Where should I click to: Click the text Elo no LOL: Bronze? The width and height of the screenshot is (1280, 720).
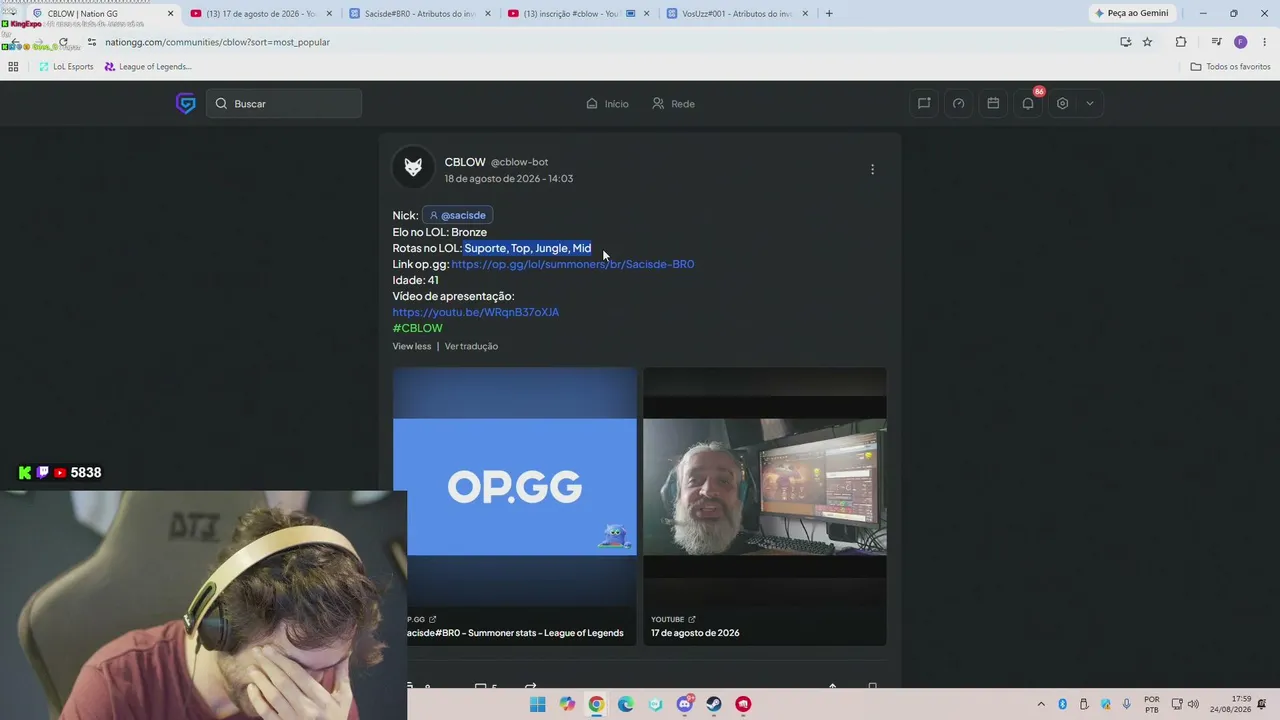tap(440, 232)
